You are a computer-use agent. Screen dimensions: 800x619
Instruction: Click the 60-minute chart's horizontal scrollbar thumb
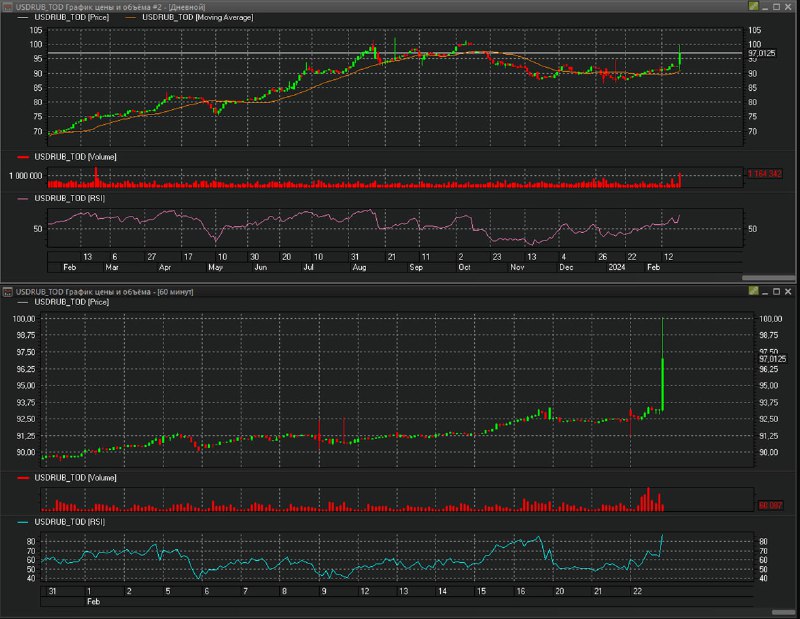[x=783, y=612]
